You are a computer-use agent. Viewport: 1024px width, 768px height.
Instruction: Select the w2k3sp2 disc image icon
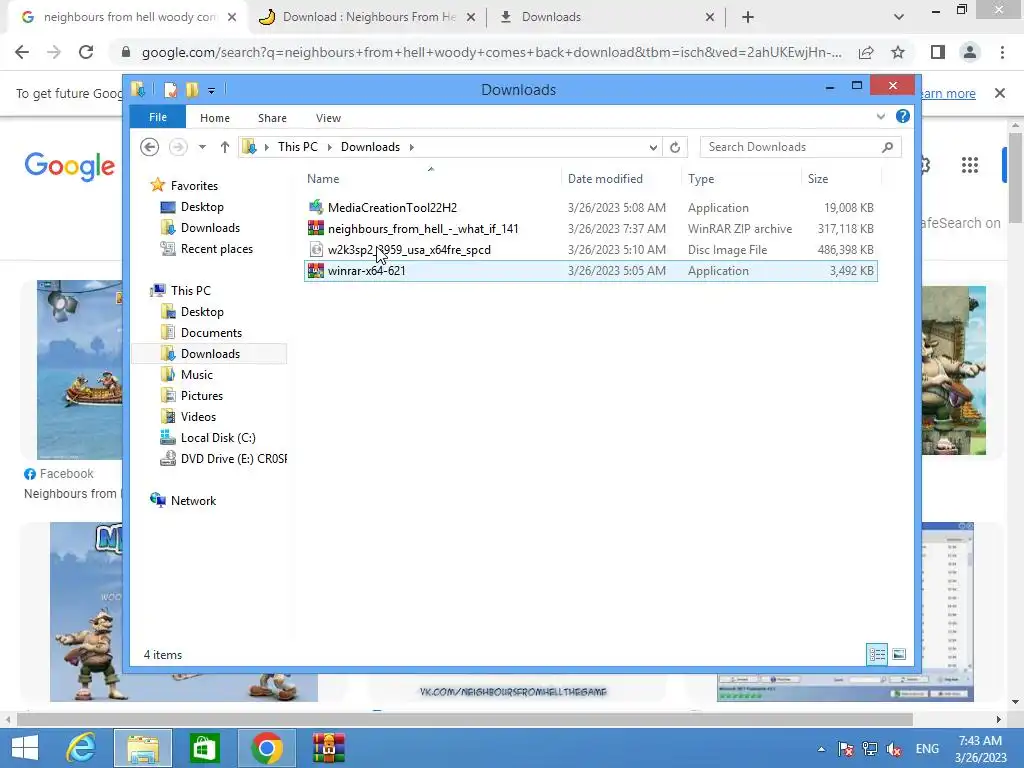[x=316, y=249]
